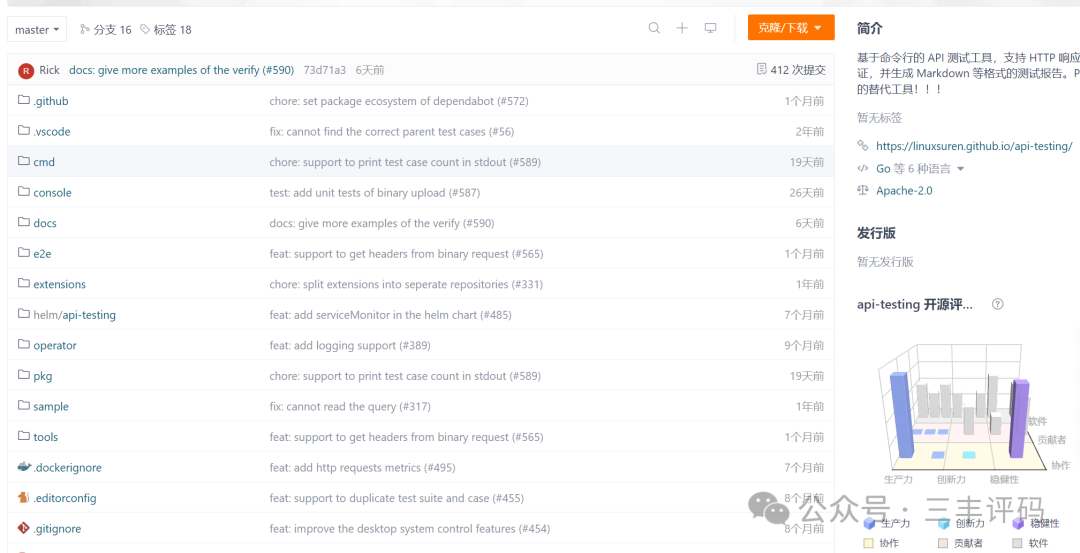Open the Web IDE monitor icon
This screenshot has height=553, width=1080.
click(x=710, y=28)
